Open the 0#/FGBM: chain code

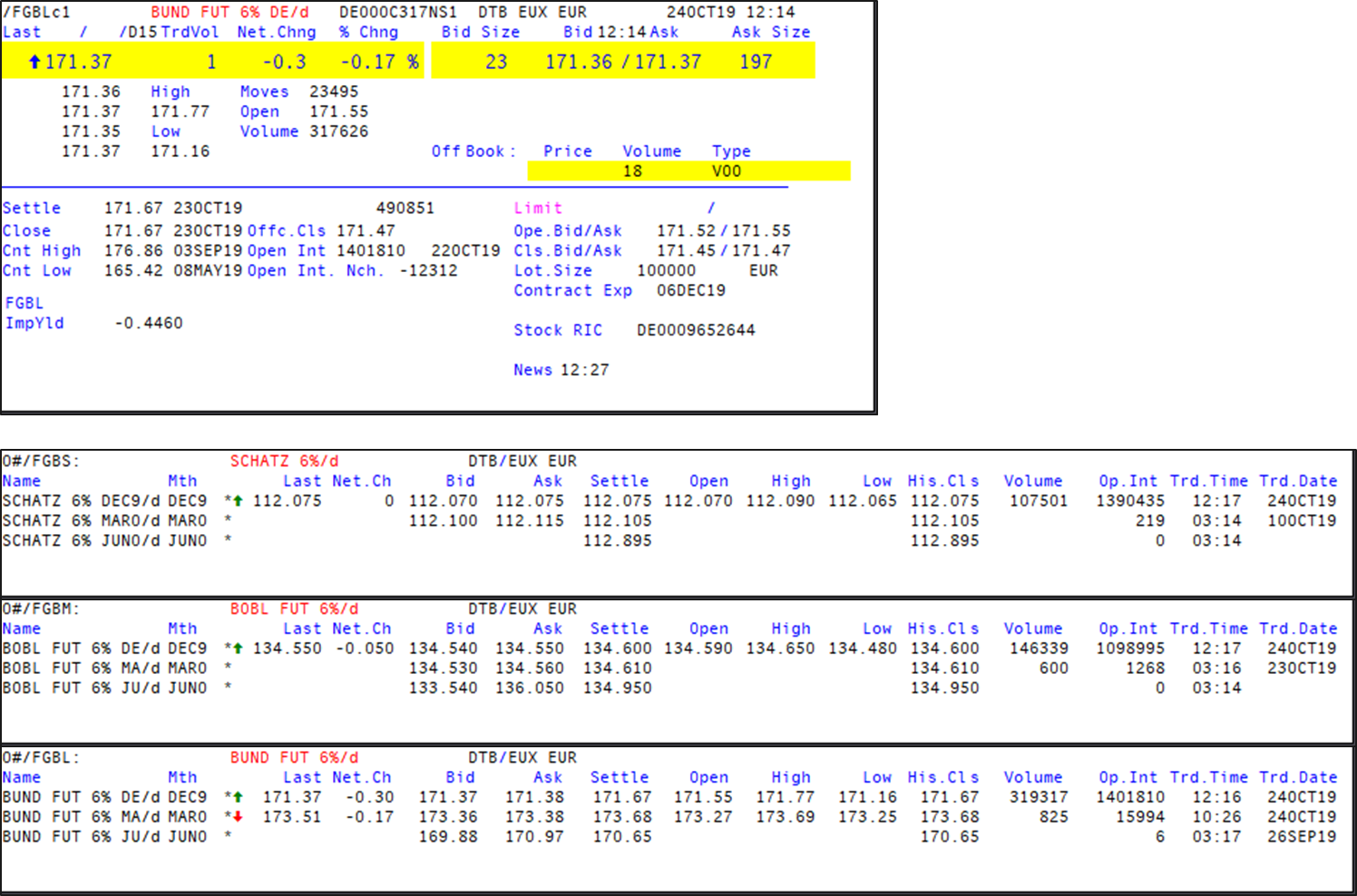coord(41,609)
